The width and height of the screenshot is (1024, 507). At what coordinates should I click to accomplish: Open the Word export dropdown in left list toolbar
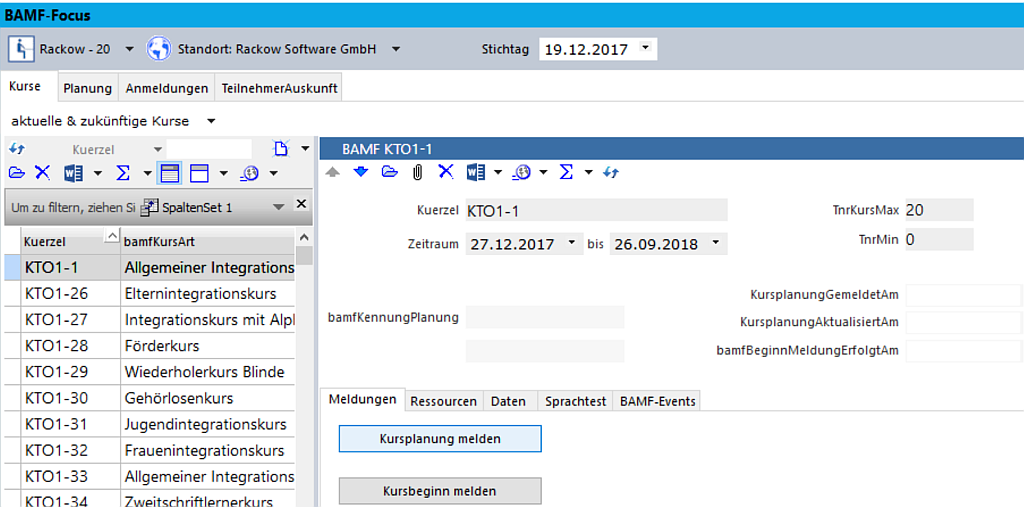(x=97, y=174)
